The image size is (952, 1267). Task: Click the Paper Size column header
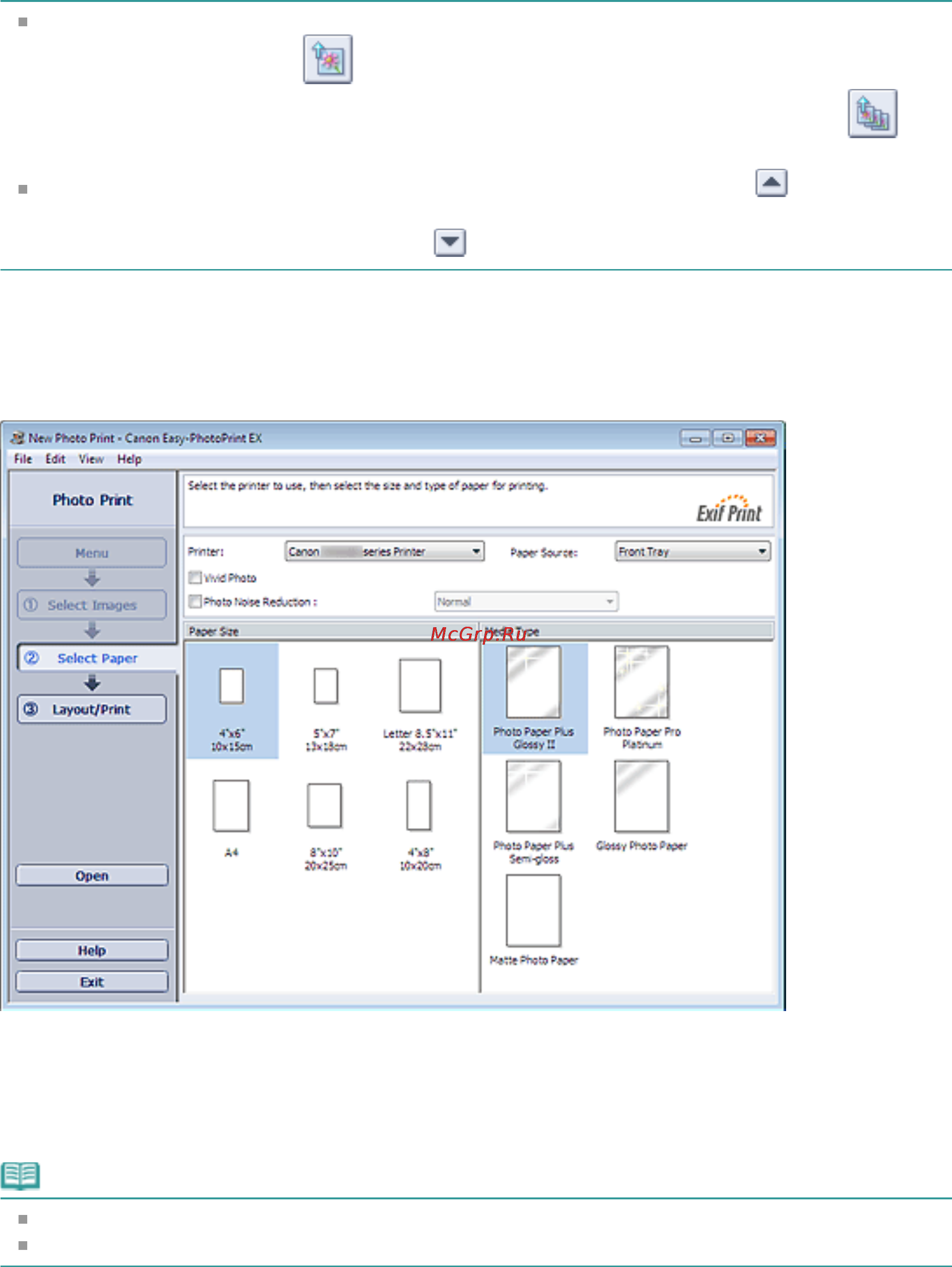coord(331,631)
